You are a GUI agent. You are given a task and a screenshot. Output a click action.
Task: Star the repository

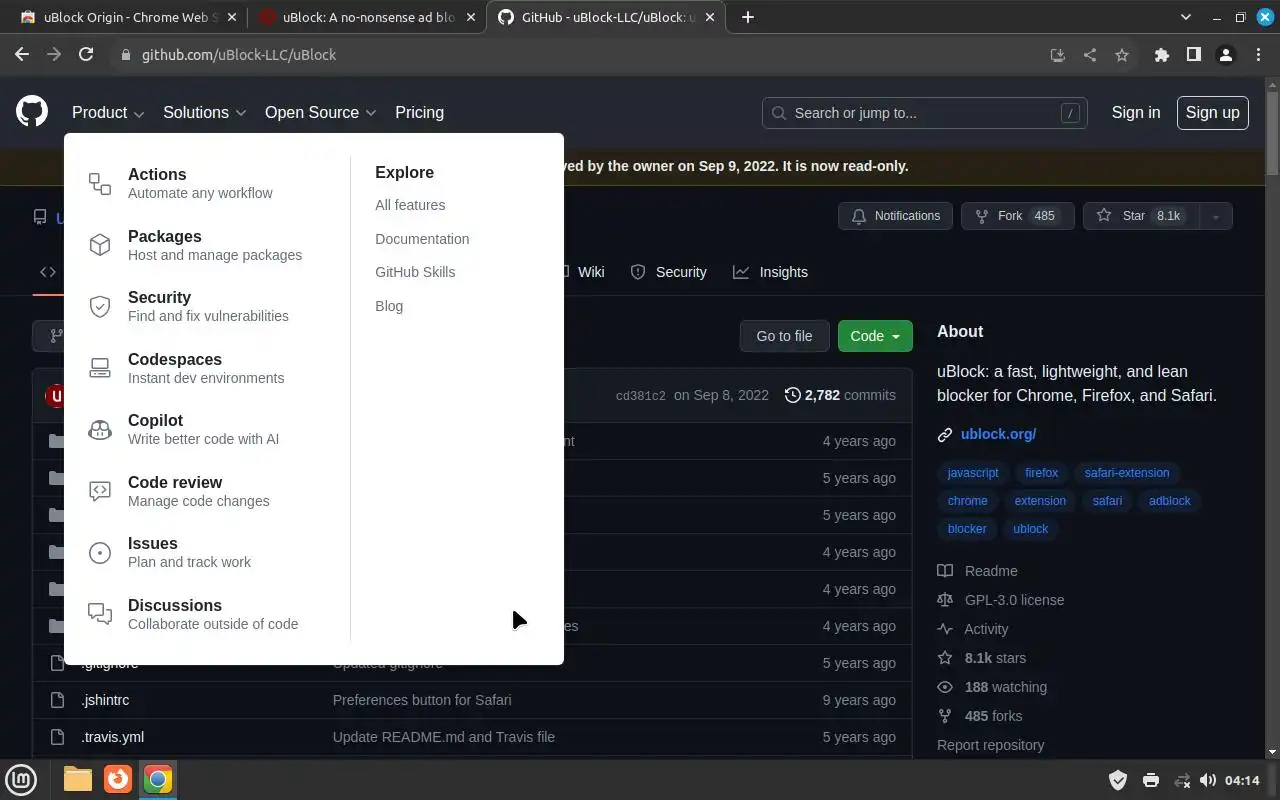1140,216
